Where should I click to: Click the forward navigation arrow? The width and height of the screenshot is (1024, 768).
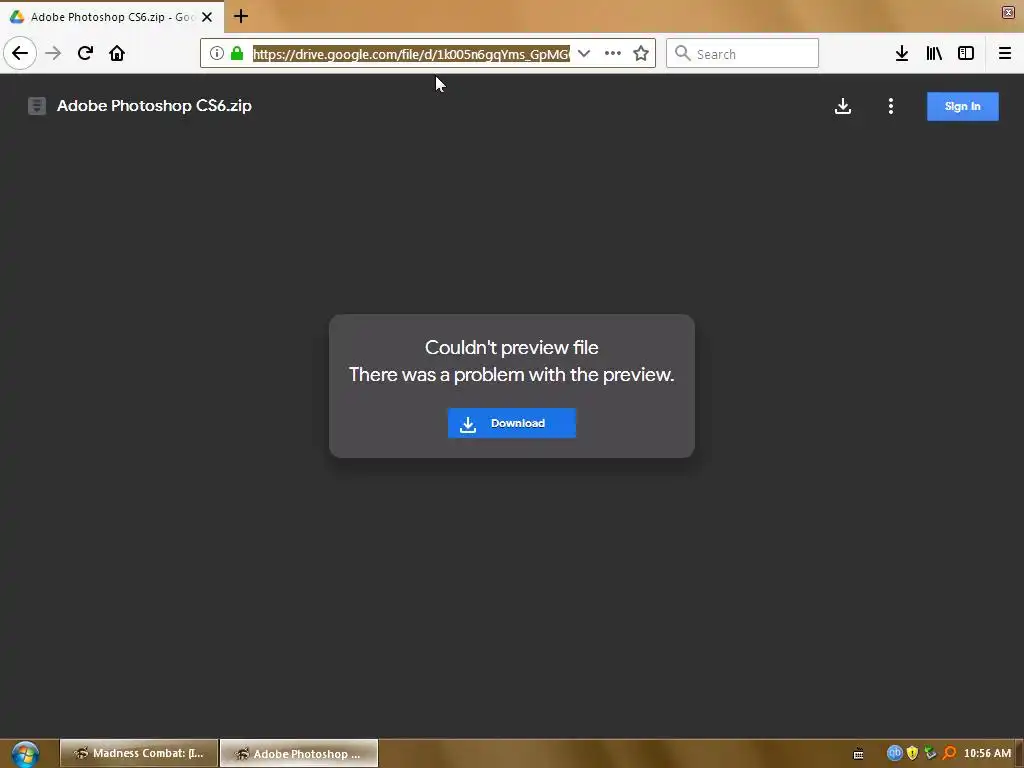tap(54, 53)
